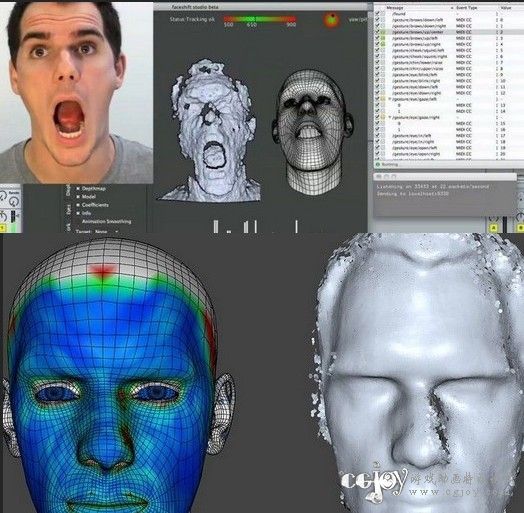Image resolution: width=524 pixels, height=513 pixels.
Task: Select the /gesture/chin/lower/raise message row
Action: pos(448,62)
